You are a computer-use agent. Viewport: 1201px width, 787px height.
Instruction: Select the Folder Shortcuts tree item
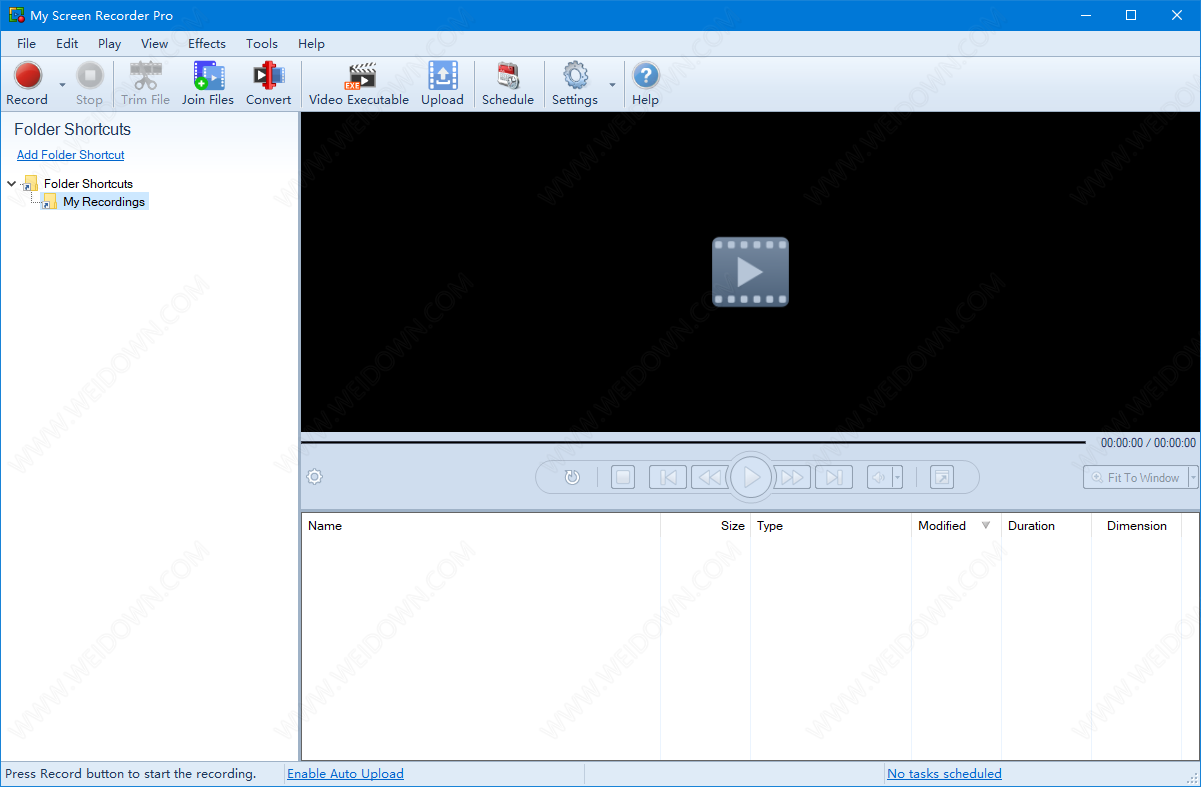pyautogui.click(x=88, y=184)
